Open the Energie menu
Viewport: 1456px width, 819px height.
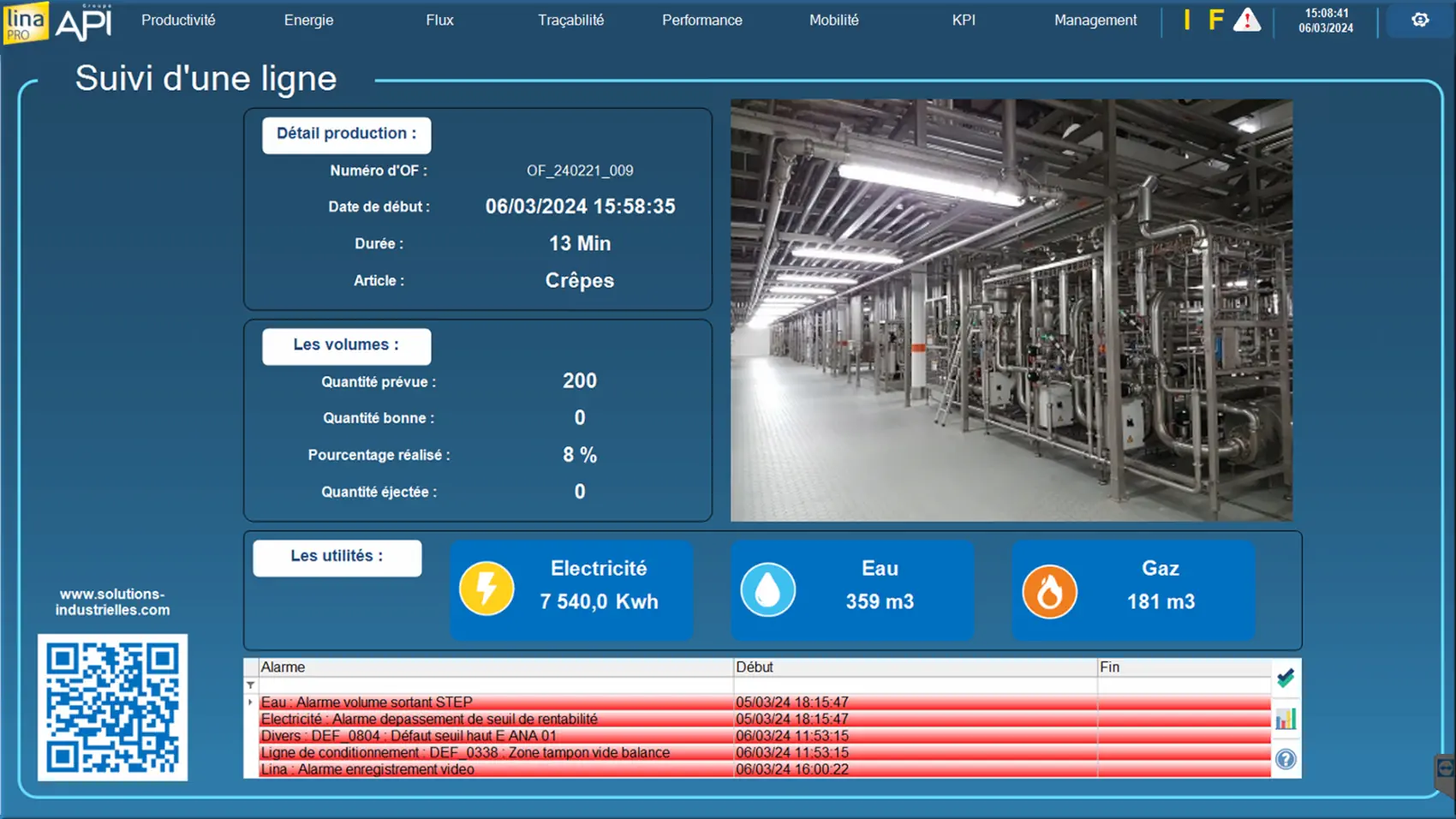pos(308,20)
